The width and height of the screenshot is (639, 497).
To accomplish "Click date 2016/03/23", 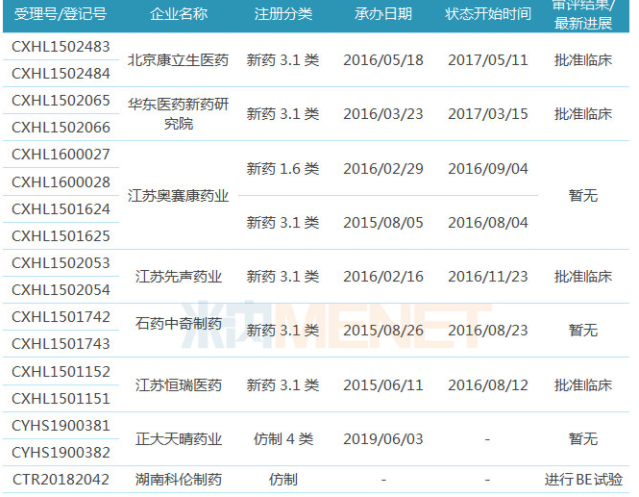I will click(383, 114).
